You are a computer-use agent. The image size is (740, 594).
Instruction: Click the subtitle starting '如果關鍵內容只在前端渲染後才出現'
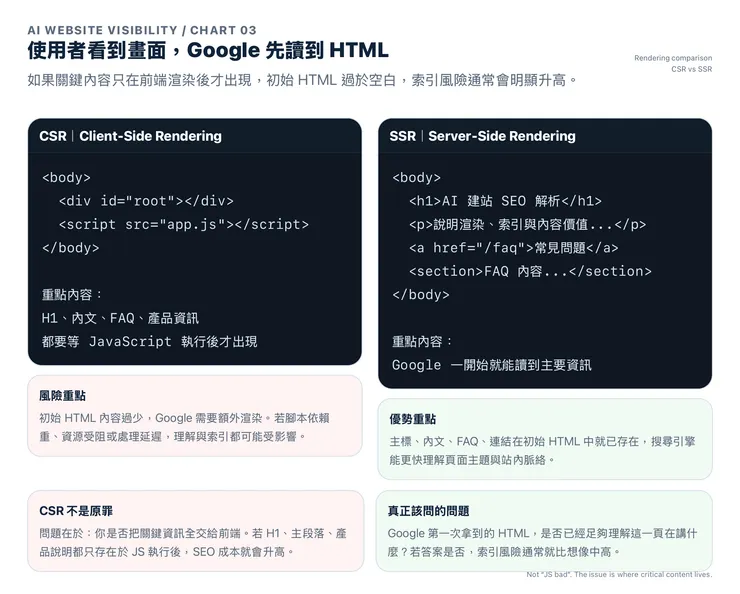click(303, 80)
